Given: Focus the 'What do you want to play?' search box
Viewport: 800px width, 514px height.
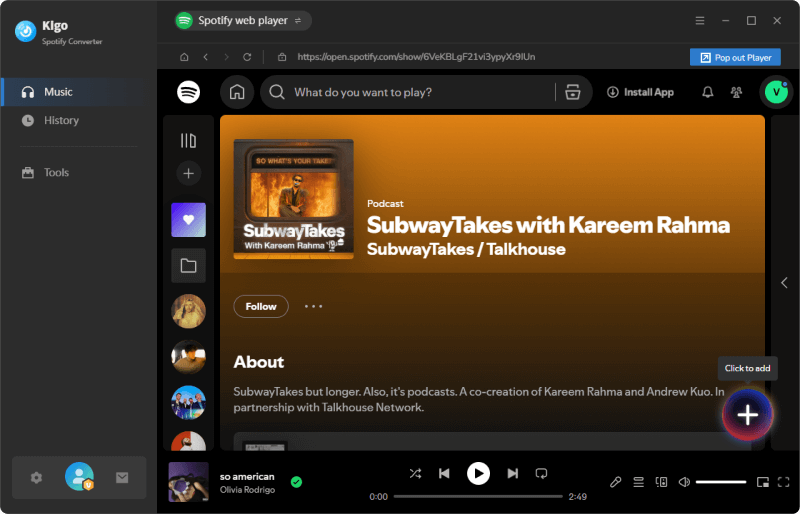Looking at the screenshot, I should [408, 92].
